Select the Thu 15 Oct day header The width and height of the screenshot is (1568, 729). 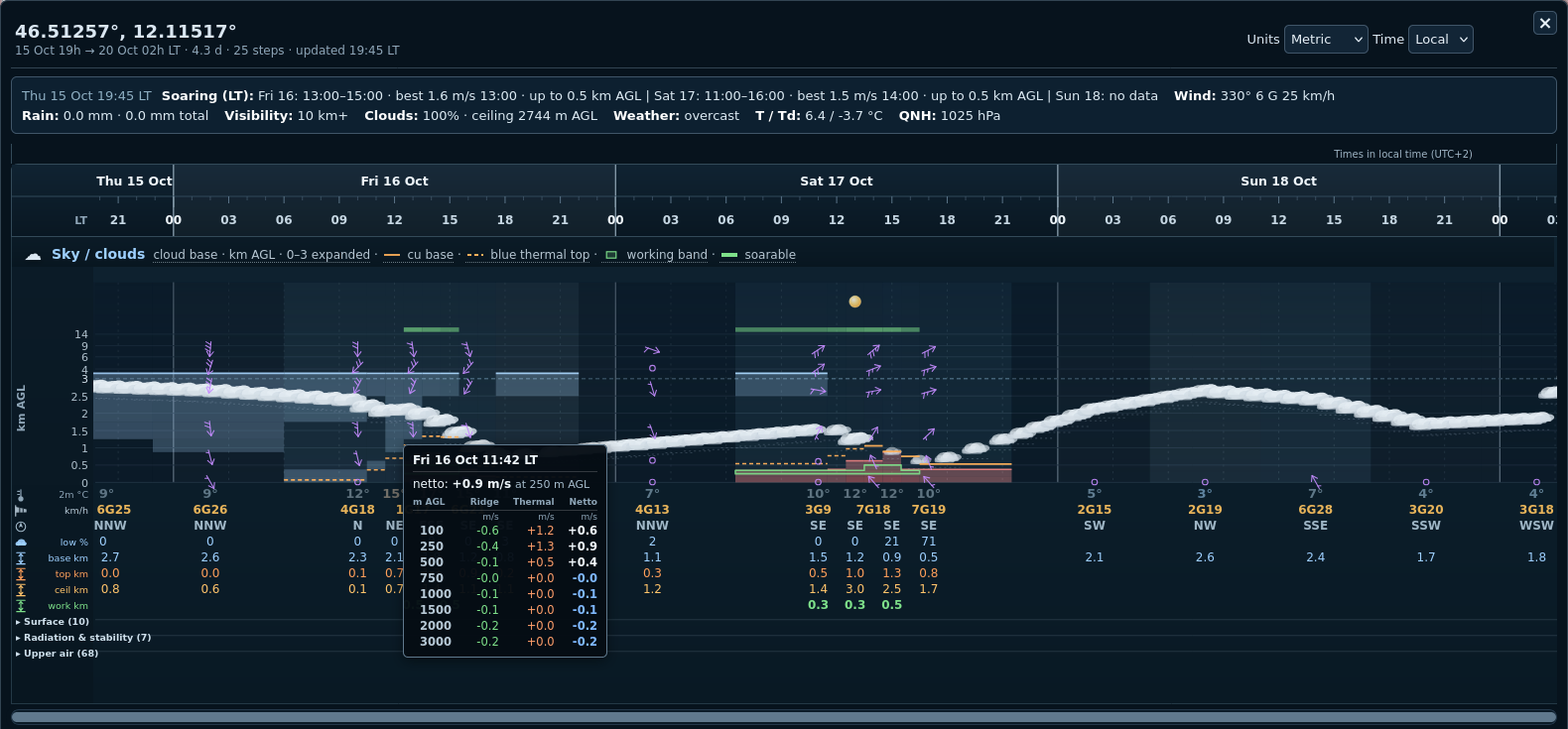click(134, 181)
